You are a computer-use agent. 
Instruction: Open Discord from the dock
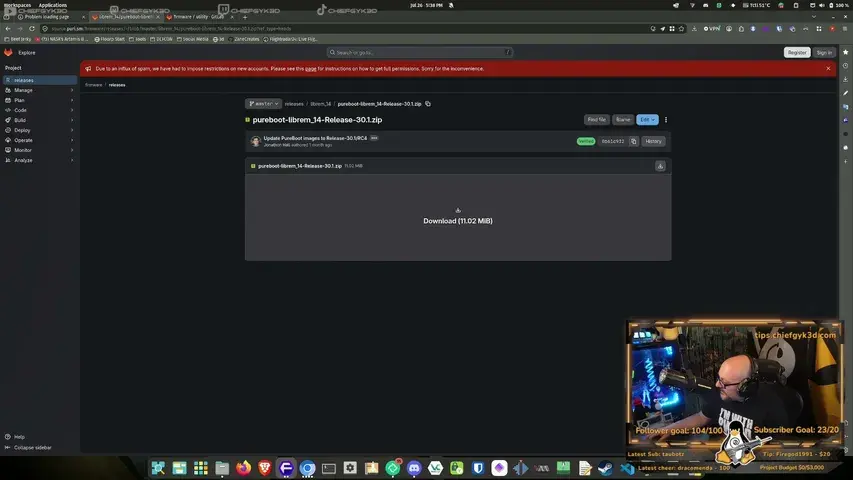pyautogui.click(x=414, y=467)
